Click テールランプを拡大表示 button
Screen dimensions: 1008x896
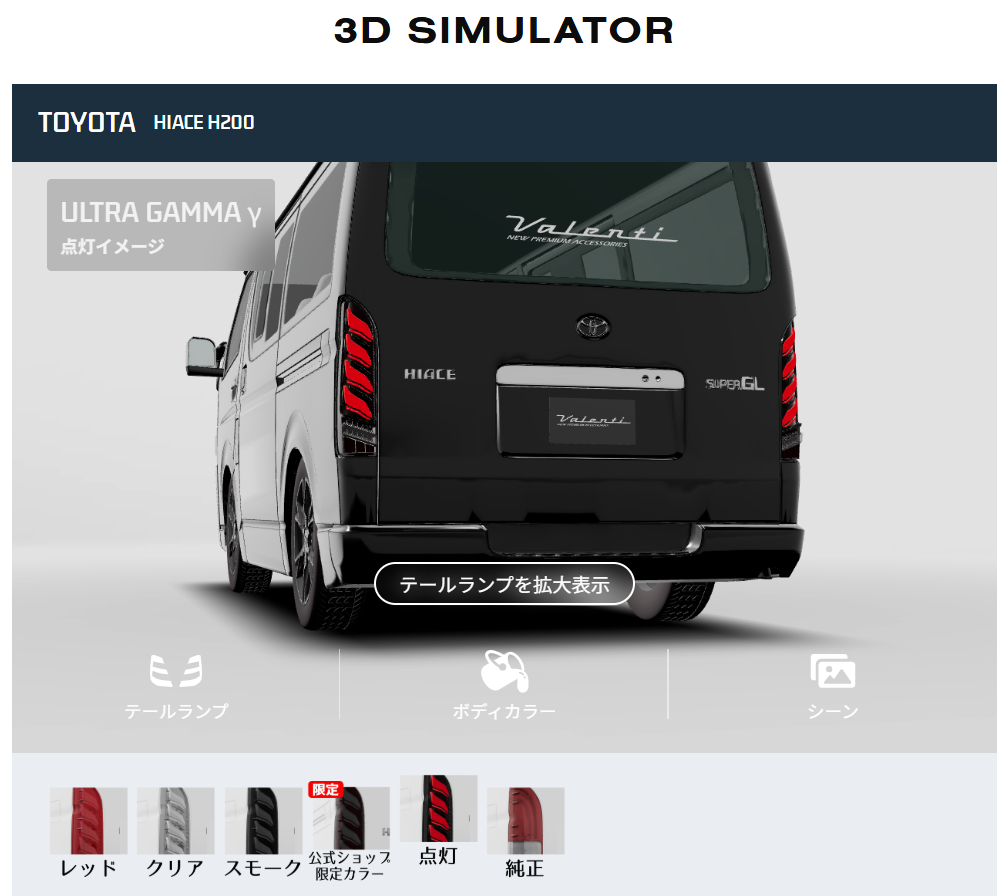[x=504, y=585]
